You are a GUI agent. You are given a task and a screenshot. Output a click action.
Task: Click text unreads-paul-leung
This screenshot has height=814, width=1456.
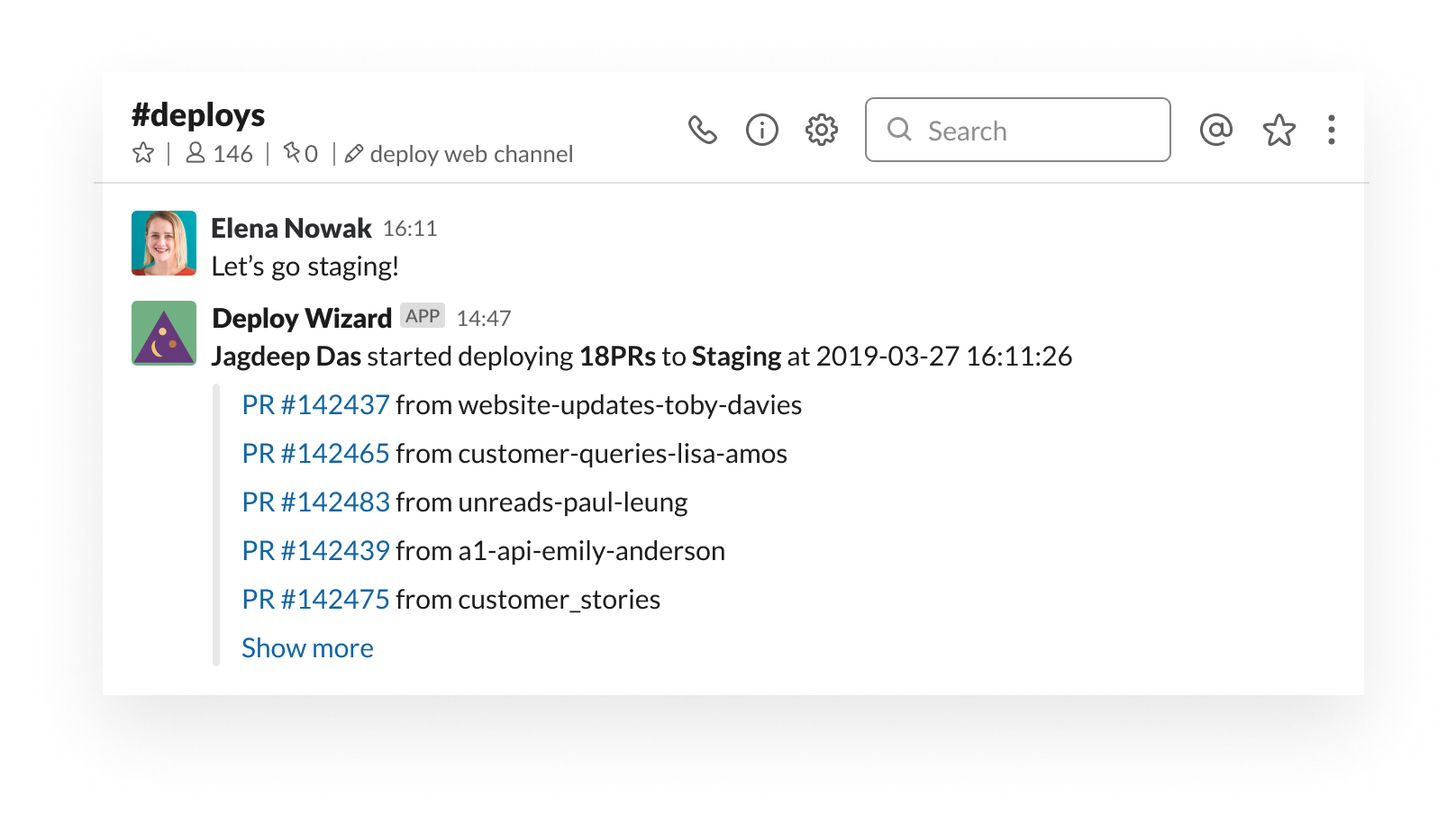coord(573,502)
